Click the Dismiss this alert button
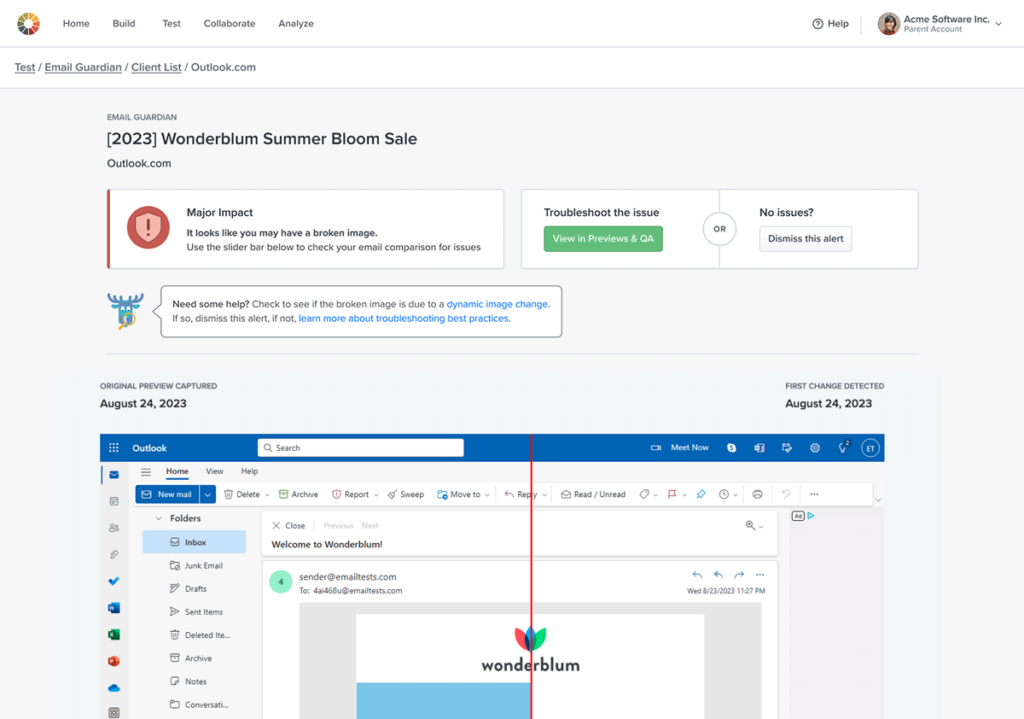 (805, 239)
